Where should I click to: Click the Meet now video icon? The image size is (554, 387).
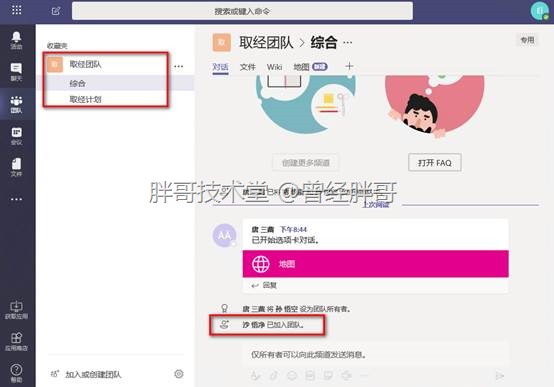click(x=347, y=376)
